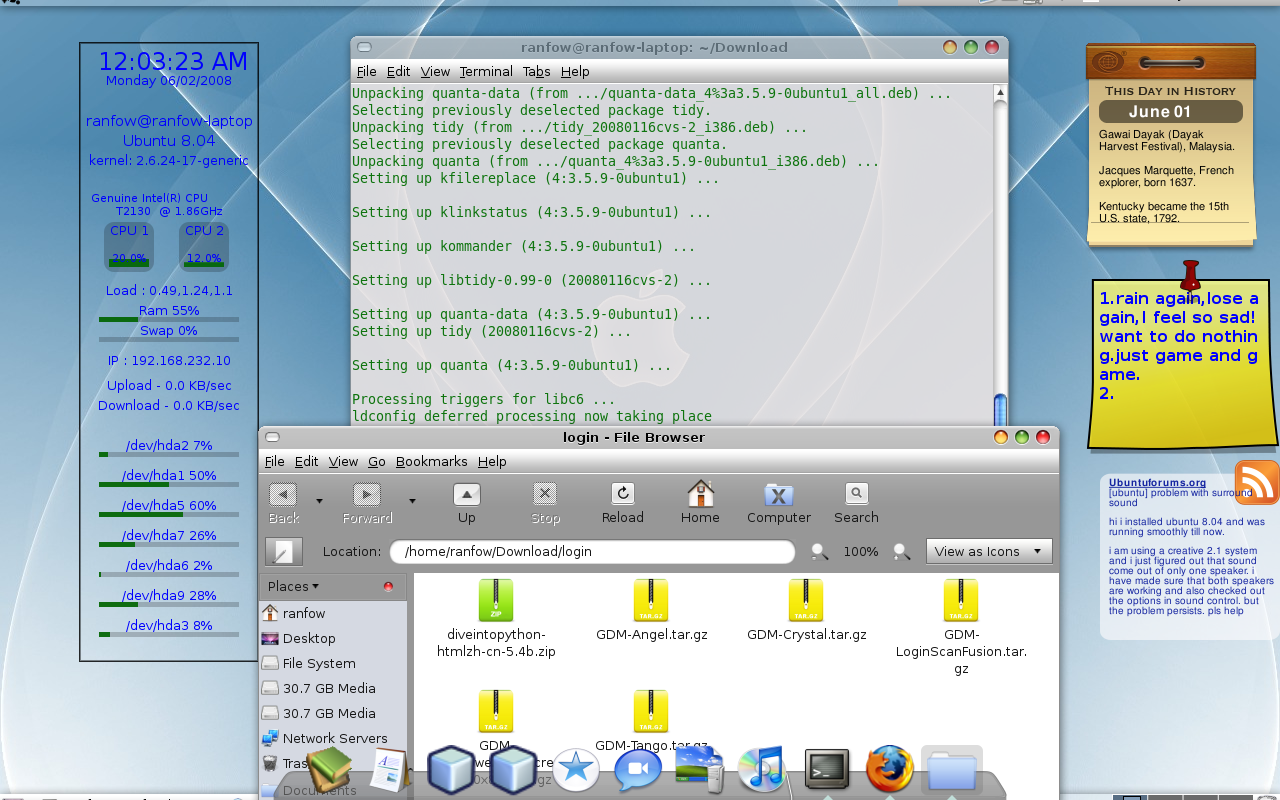This screenshot has width=1280, height=800.
Task: Open the blue star icon in dock
Action: pos(576,770)
